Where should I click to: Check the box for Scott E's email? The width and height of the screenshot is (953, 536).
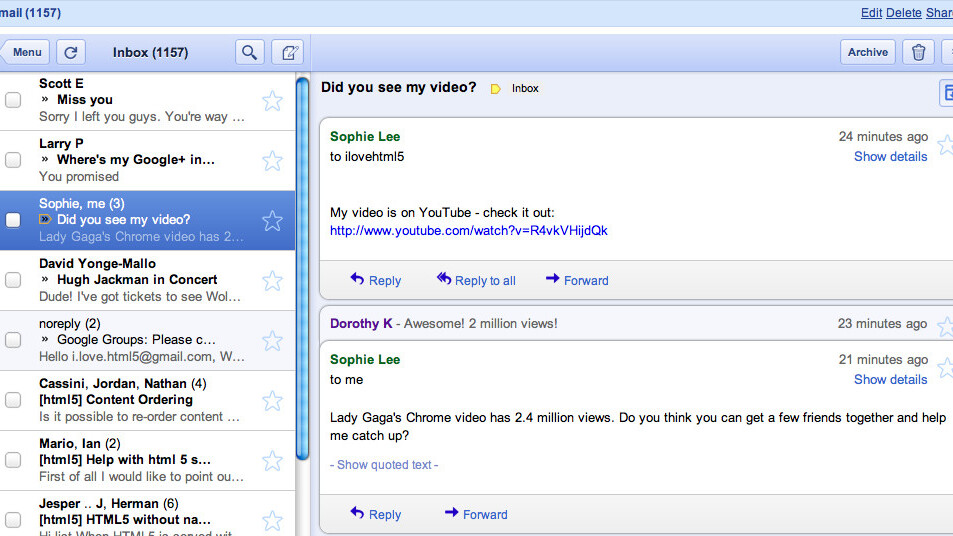(13, 100)
